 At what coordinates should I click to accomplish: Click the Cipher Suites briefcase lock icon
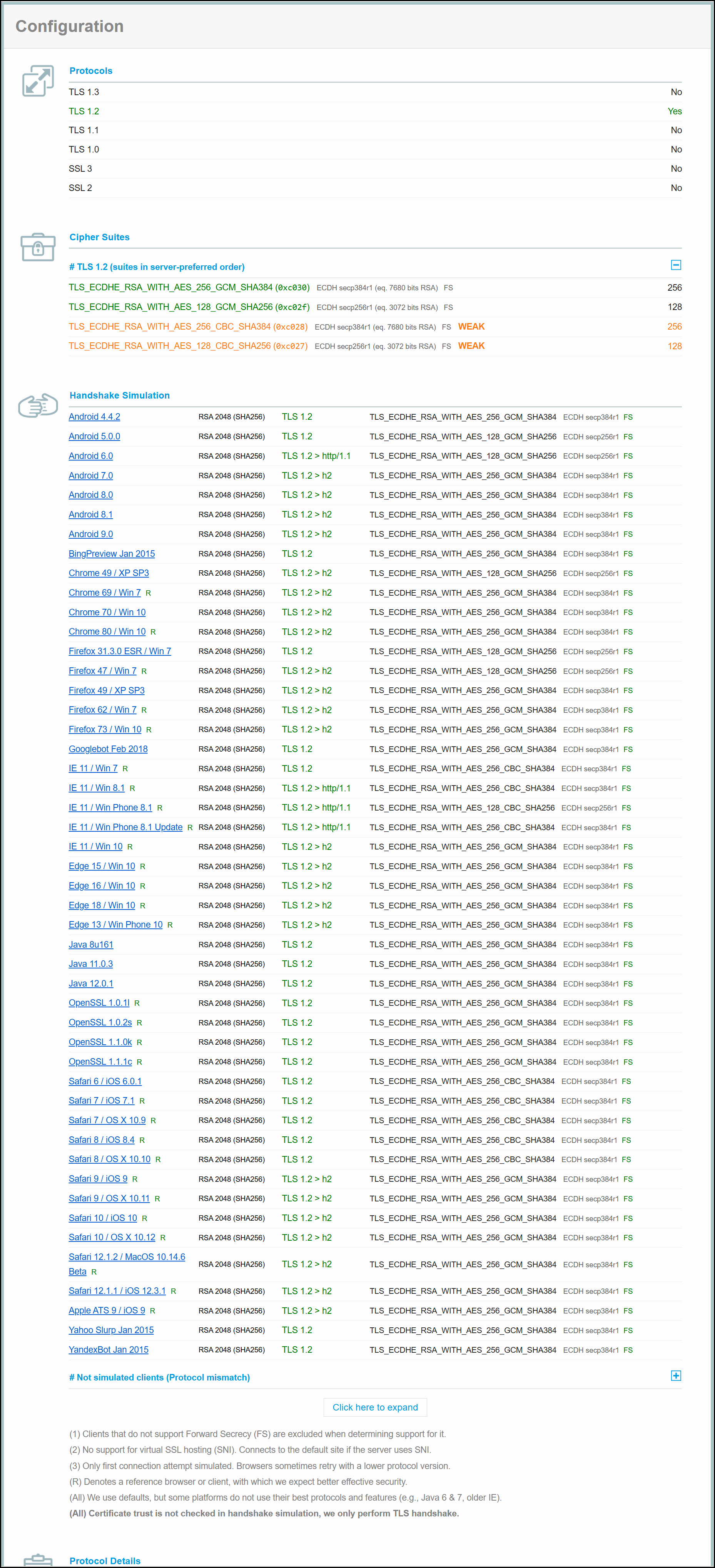click(x=38, y=246)
